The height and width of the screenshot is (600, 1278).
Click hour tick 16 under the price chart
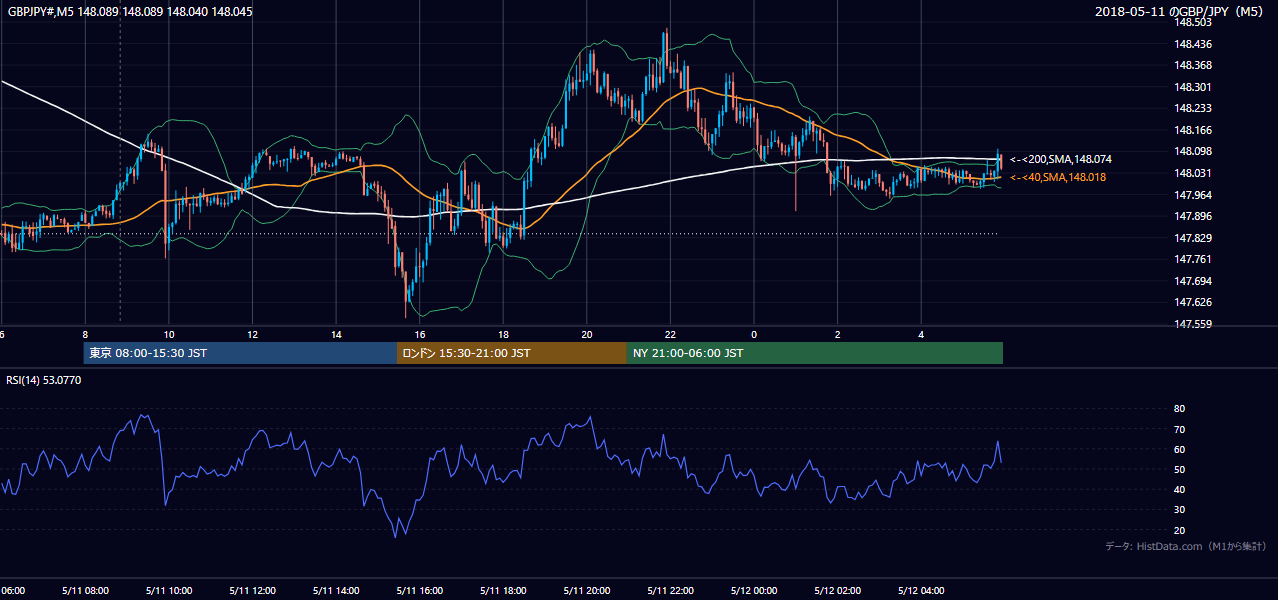click(x=419, y=335)
